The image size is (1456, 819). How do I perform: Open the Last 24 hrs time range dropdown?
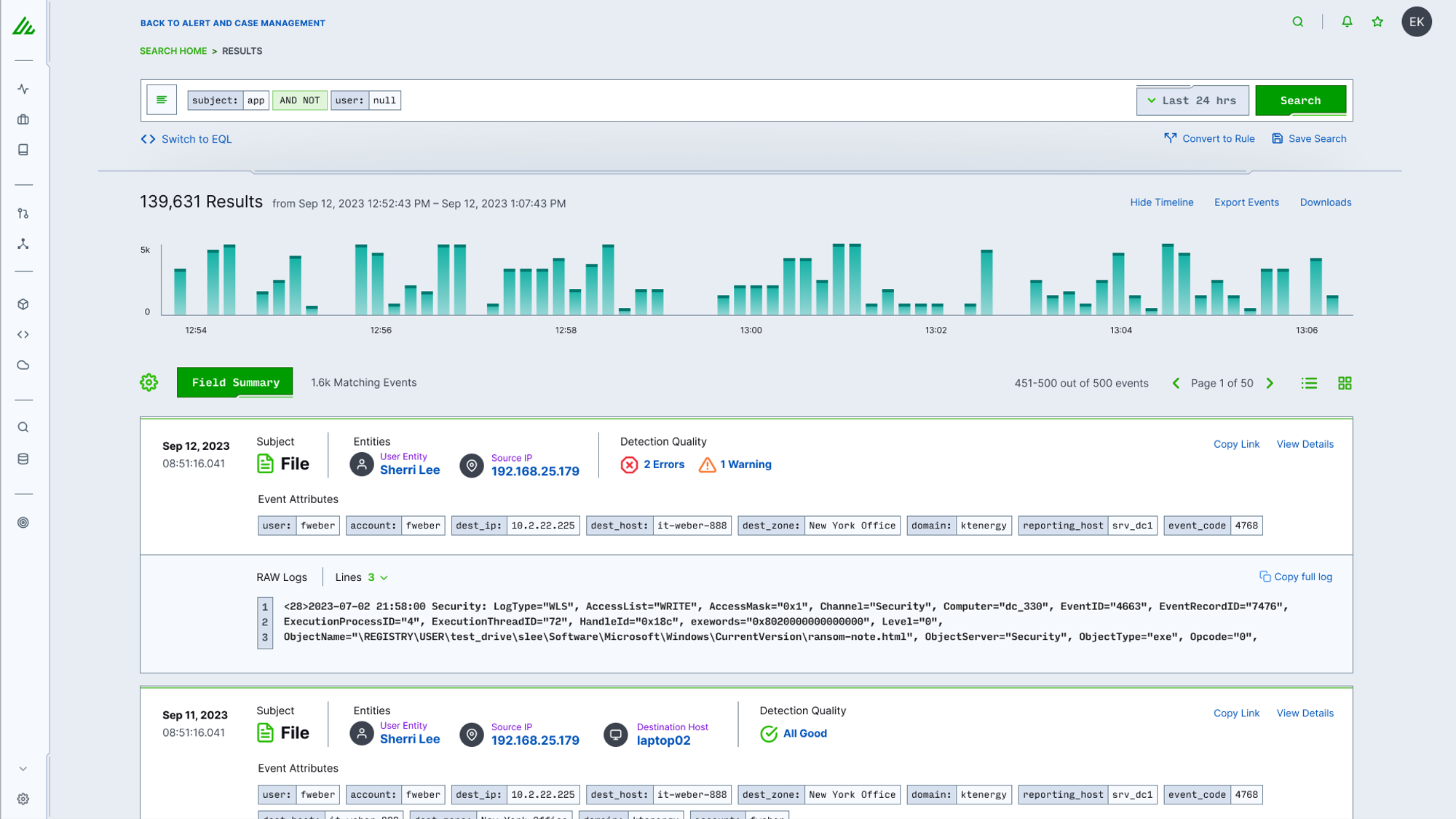(1192, 100)
